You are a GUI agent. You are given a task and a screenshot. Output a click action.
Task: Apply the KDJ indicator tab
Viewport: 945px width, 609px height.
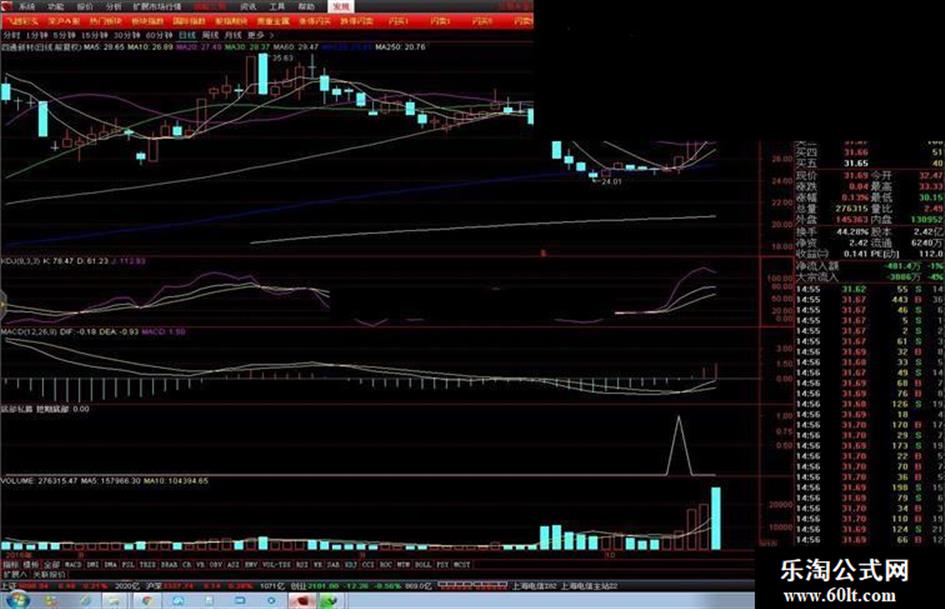(x=351, y=565)
